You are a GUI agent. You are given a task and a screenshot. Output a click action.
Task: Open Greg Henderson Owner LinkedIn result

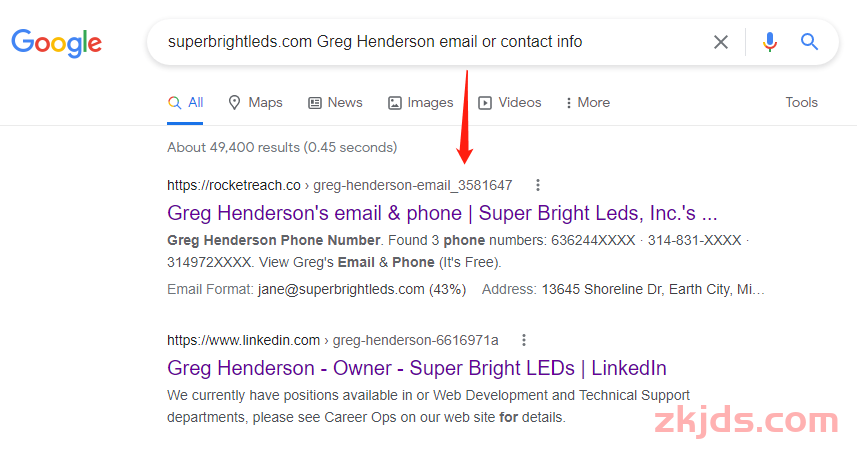point(417,368)
